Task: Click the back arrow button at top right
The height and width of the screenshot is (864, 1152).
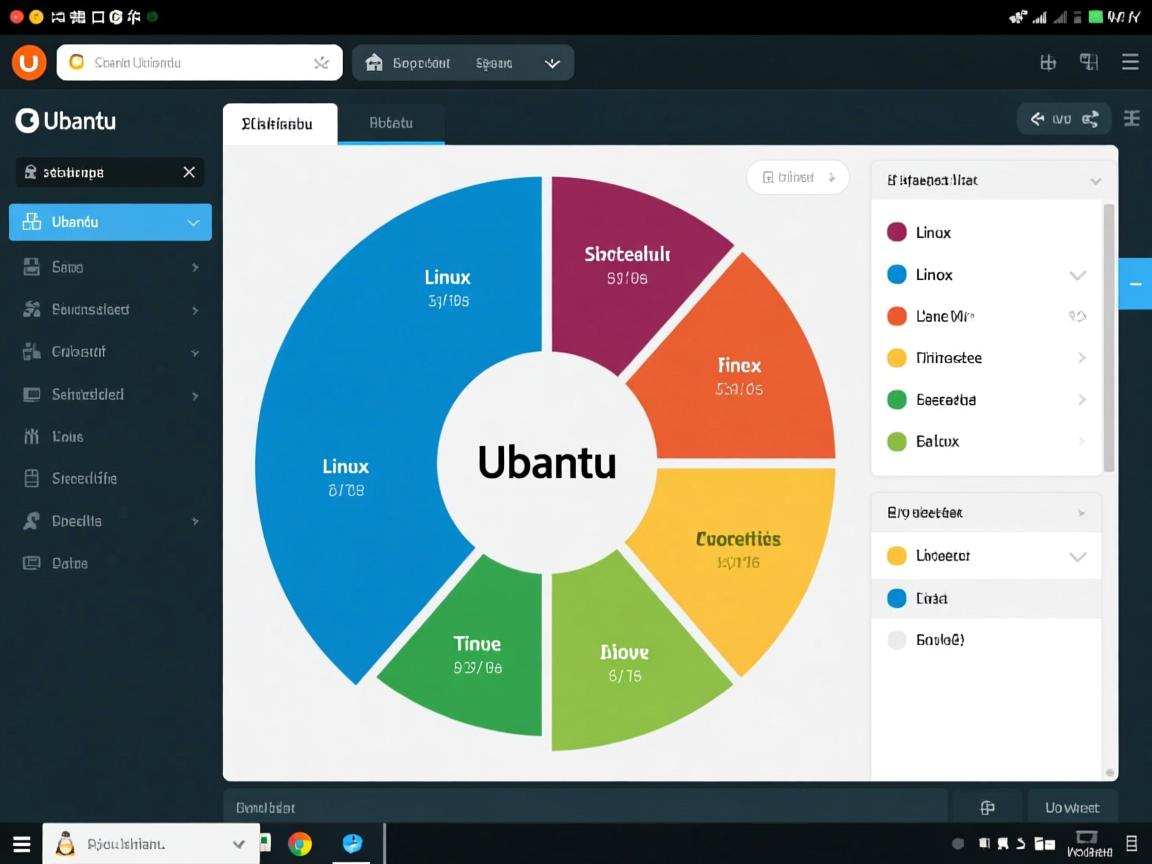Action: (x=1037, y=118)
